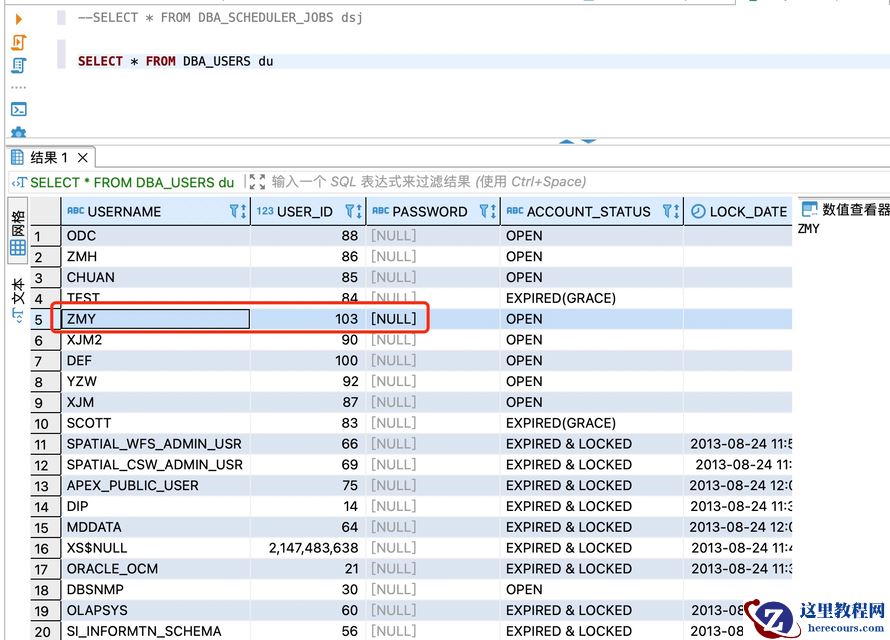Open the 数值查看器 value viewer panel

coord(845,209)
